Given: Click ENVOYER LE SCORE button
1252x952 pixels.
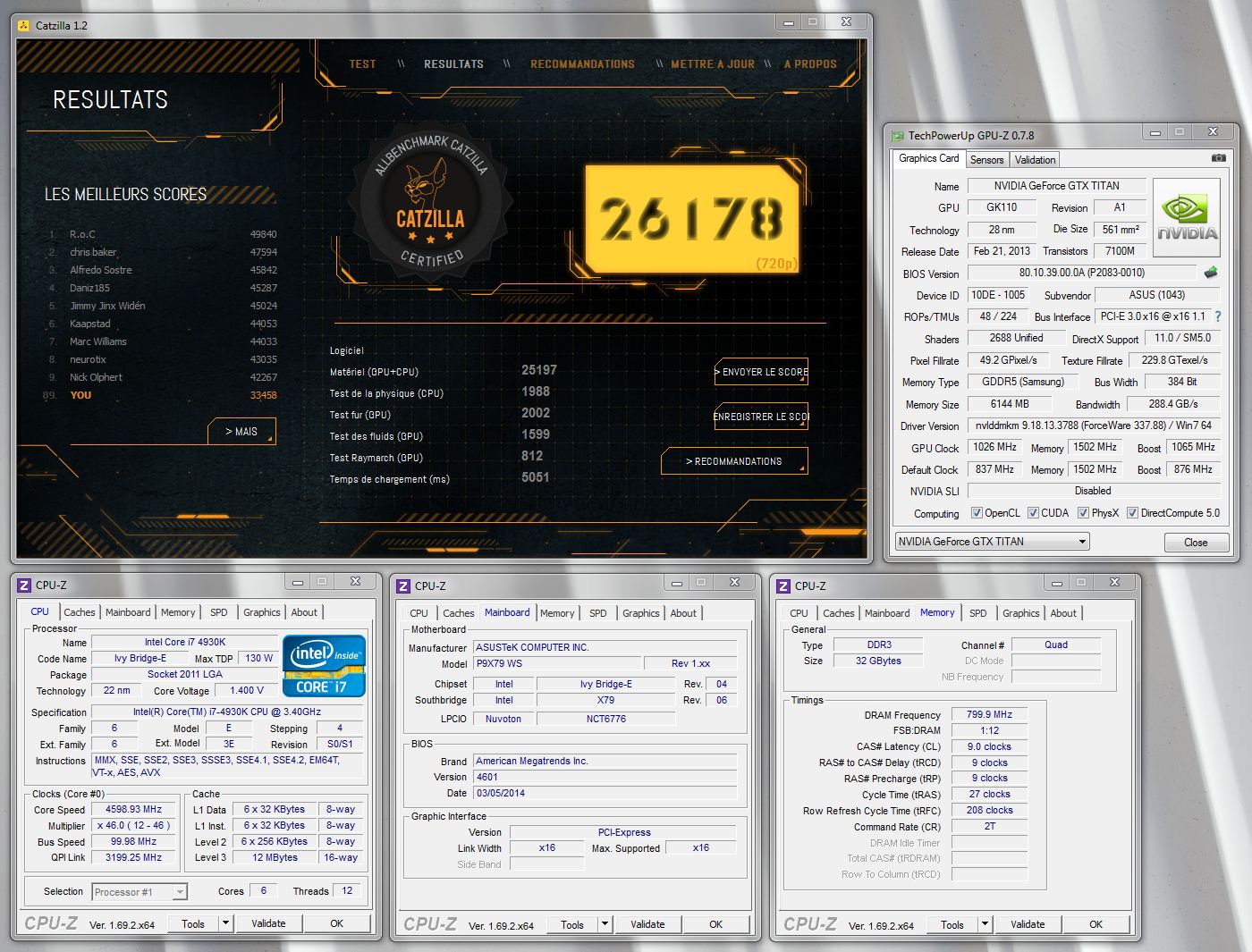Looking at the screenshot, I should [x=761, y=372].
